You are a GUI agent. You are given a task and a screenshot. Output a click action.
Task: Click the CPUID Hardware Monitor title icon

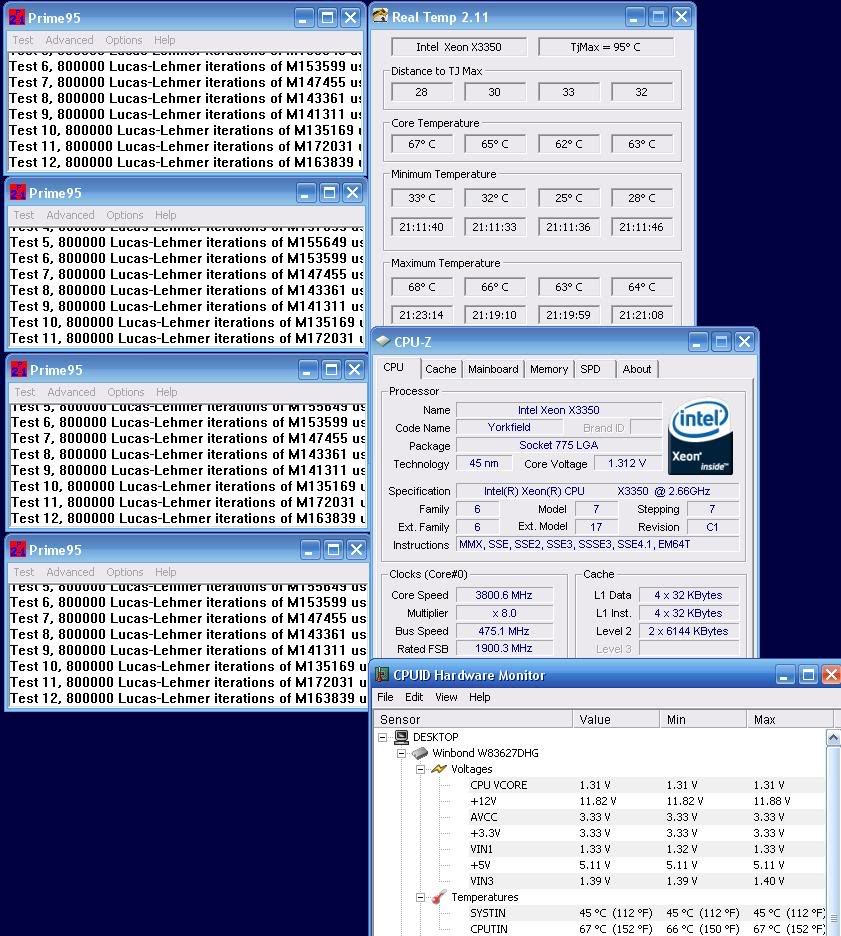tap(381, 675)
